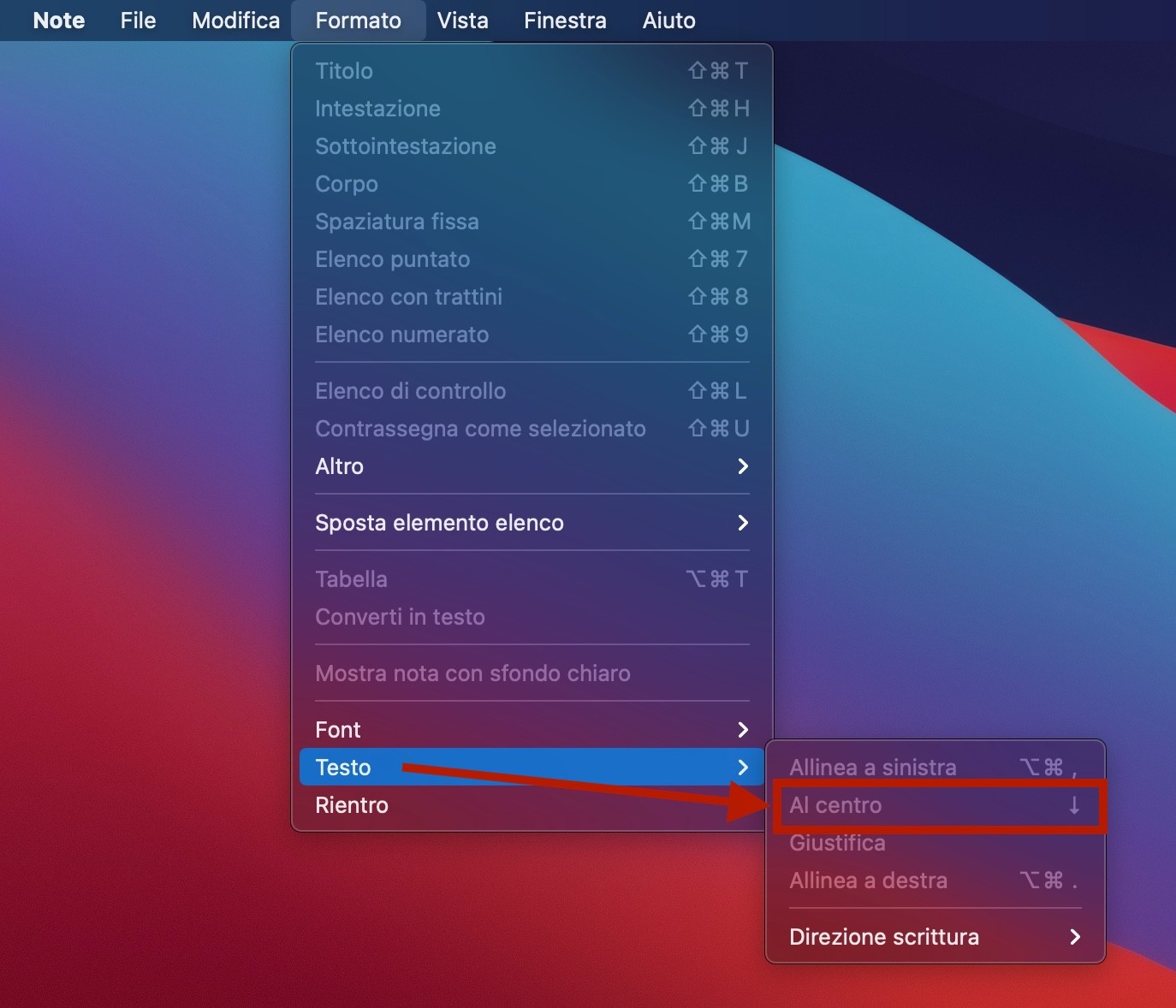Open the Aiuto menu
Screen dimensions: 1176x1008
coord(668,21)
